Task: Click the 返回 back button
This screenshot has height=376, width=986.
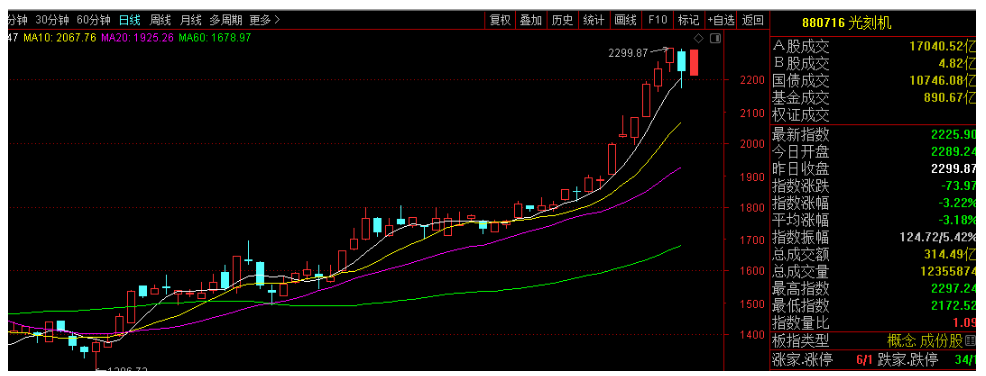Action: 753,20
